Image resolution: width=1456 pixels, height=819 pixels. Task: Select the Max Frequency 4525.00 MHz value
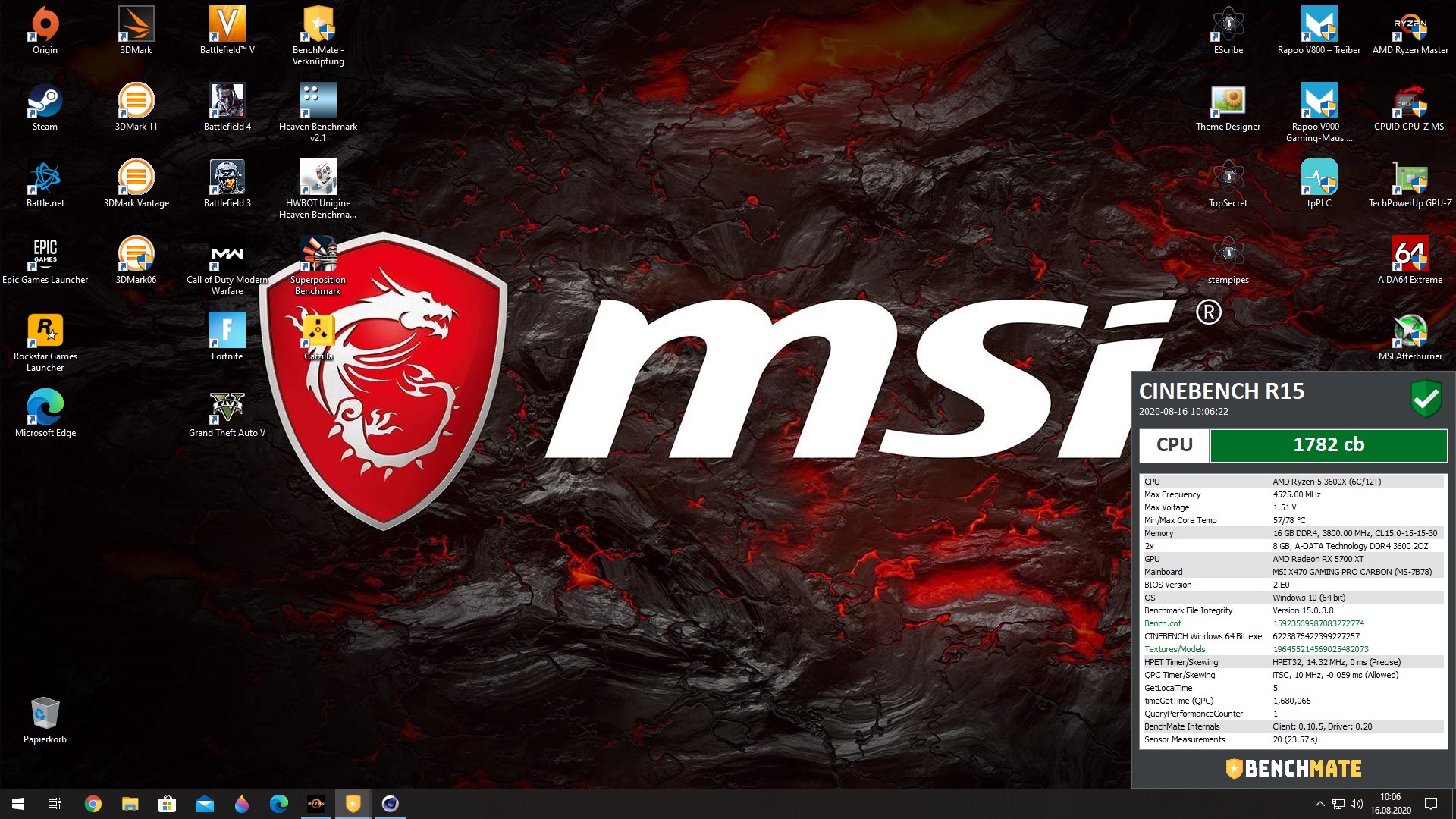1296,494
